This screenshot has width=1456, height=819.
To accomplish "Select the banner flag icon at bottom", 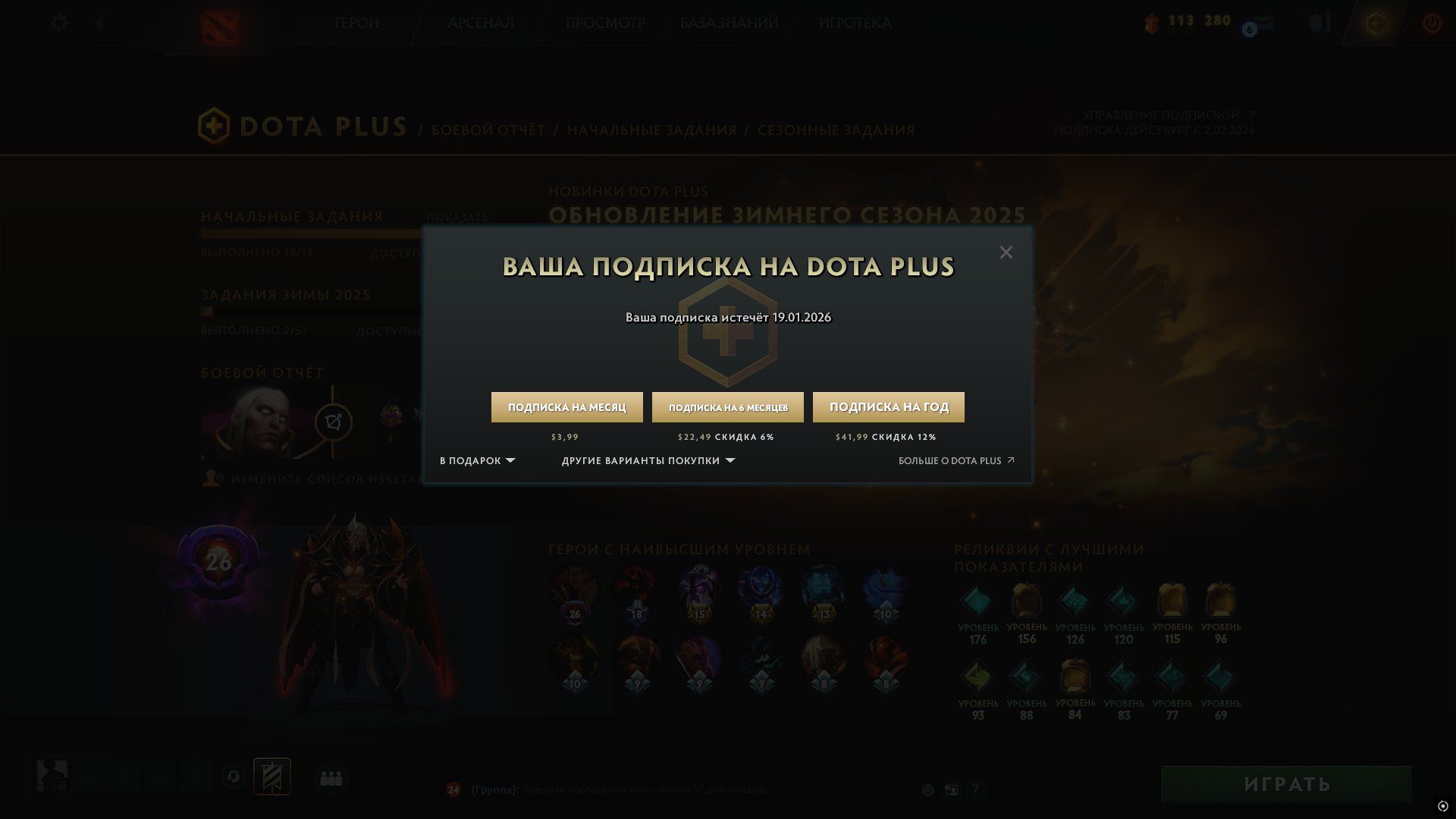I will coord(271,777).
